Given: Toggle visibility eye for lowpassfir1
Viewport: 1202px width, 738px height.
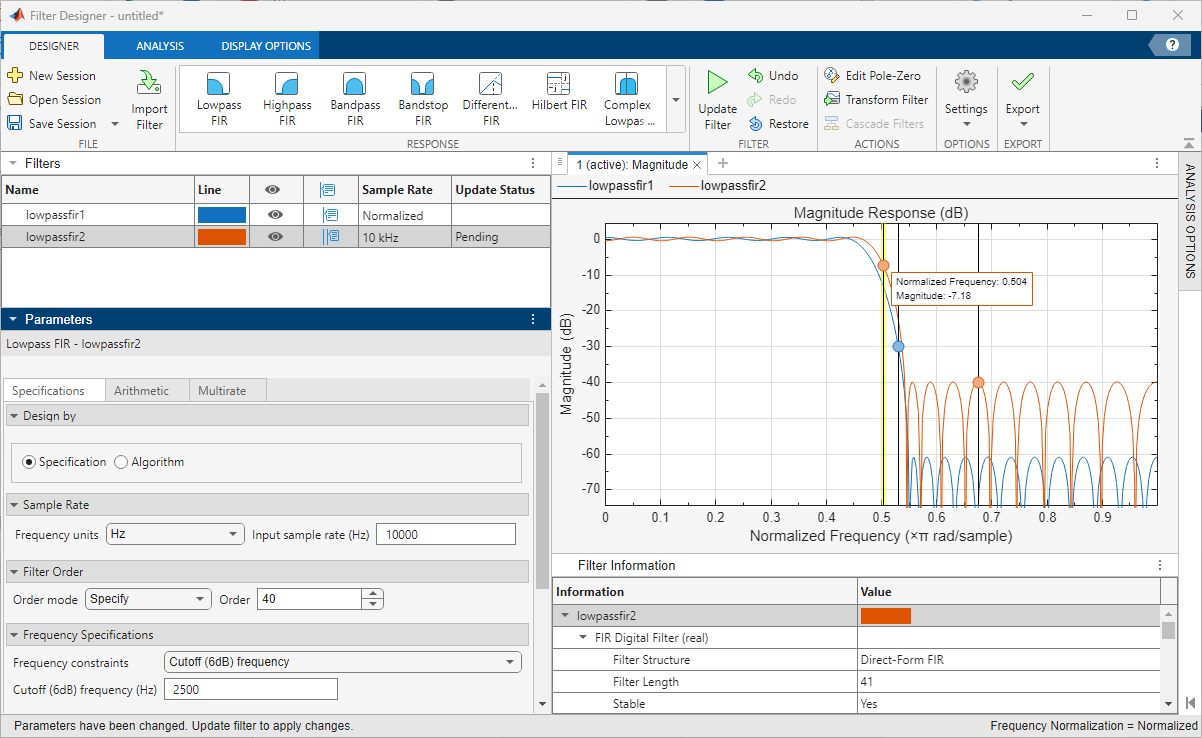Looking at the screenshot, I should pos(275,215).
